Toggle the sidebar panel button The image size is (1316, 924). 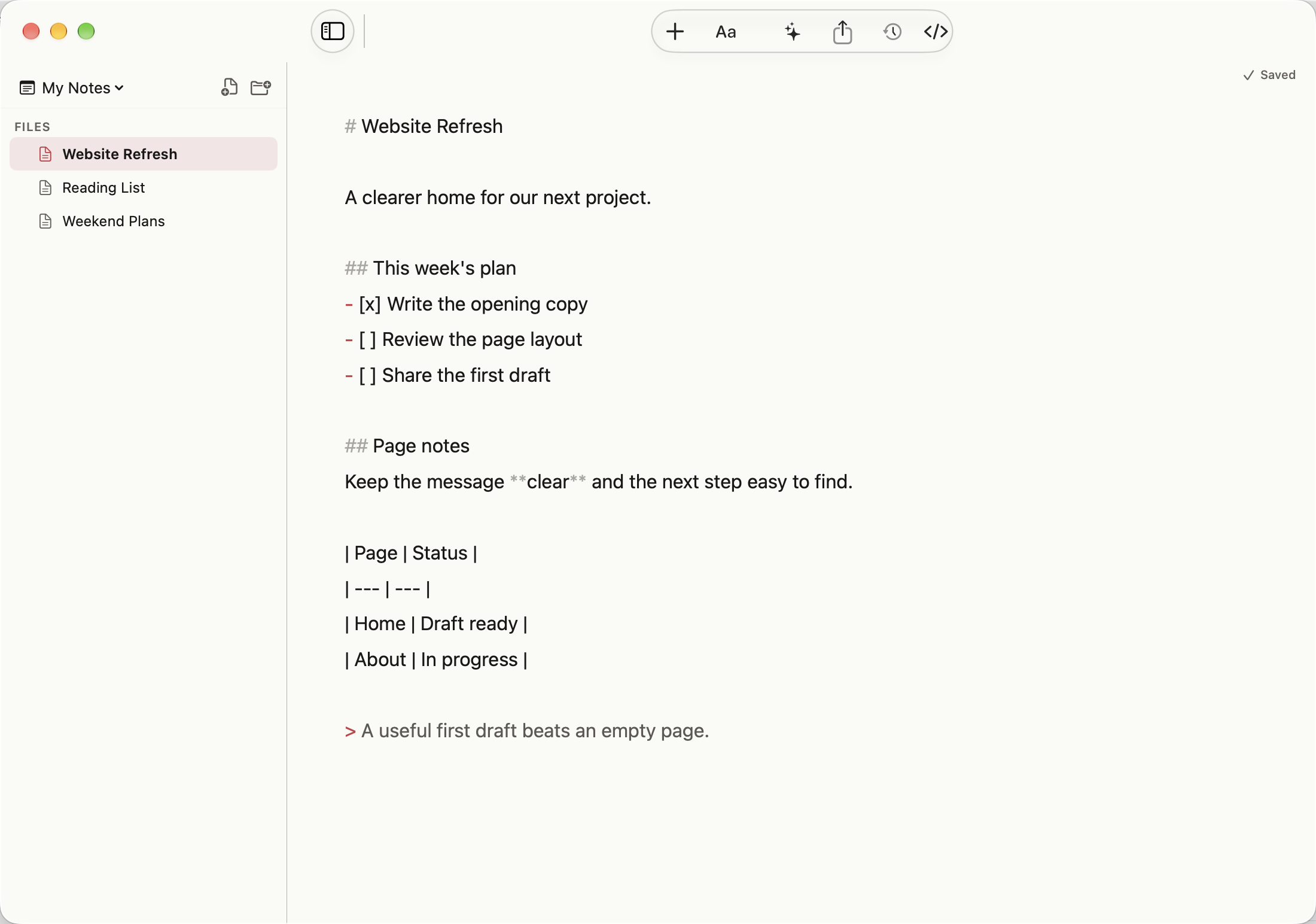coord(333,31)
